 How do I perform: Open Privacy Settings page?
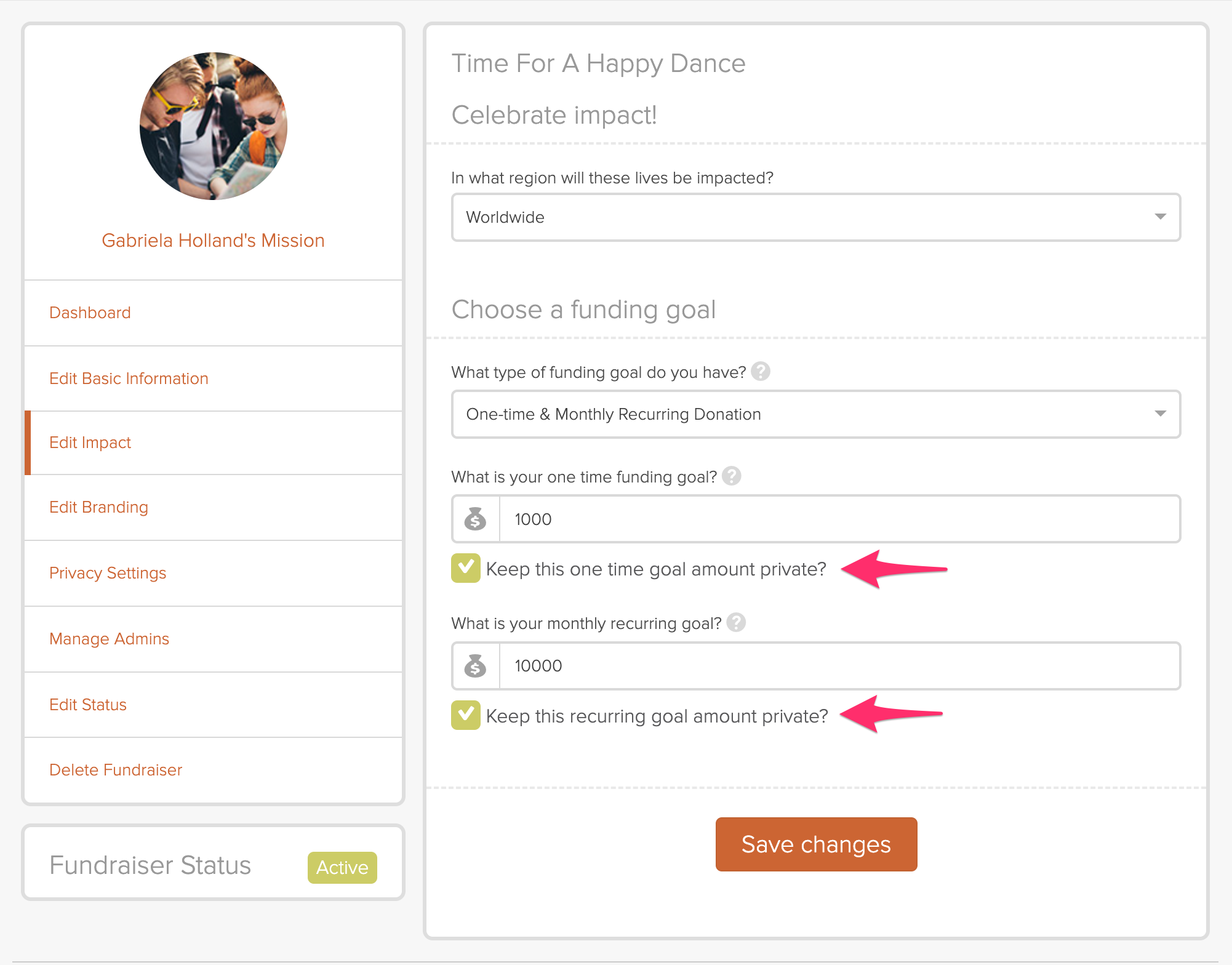pos(108,573)
